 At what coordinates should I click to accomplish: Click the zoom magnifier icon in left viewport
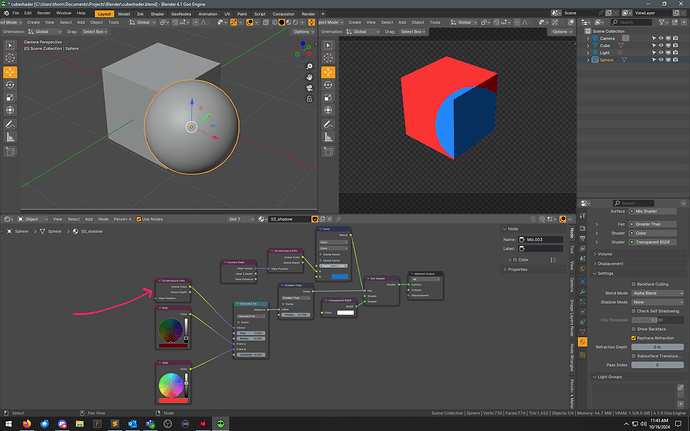click(x=309, y=66)
